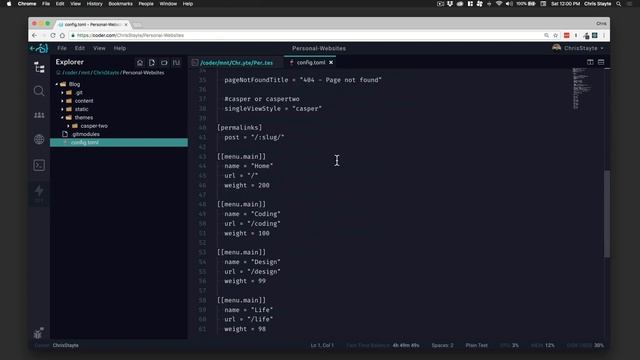
Task: Open the IDE Help menu
Action: [x=120, y=48]
